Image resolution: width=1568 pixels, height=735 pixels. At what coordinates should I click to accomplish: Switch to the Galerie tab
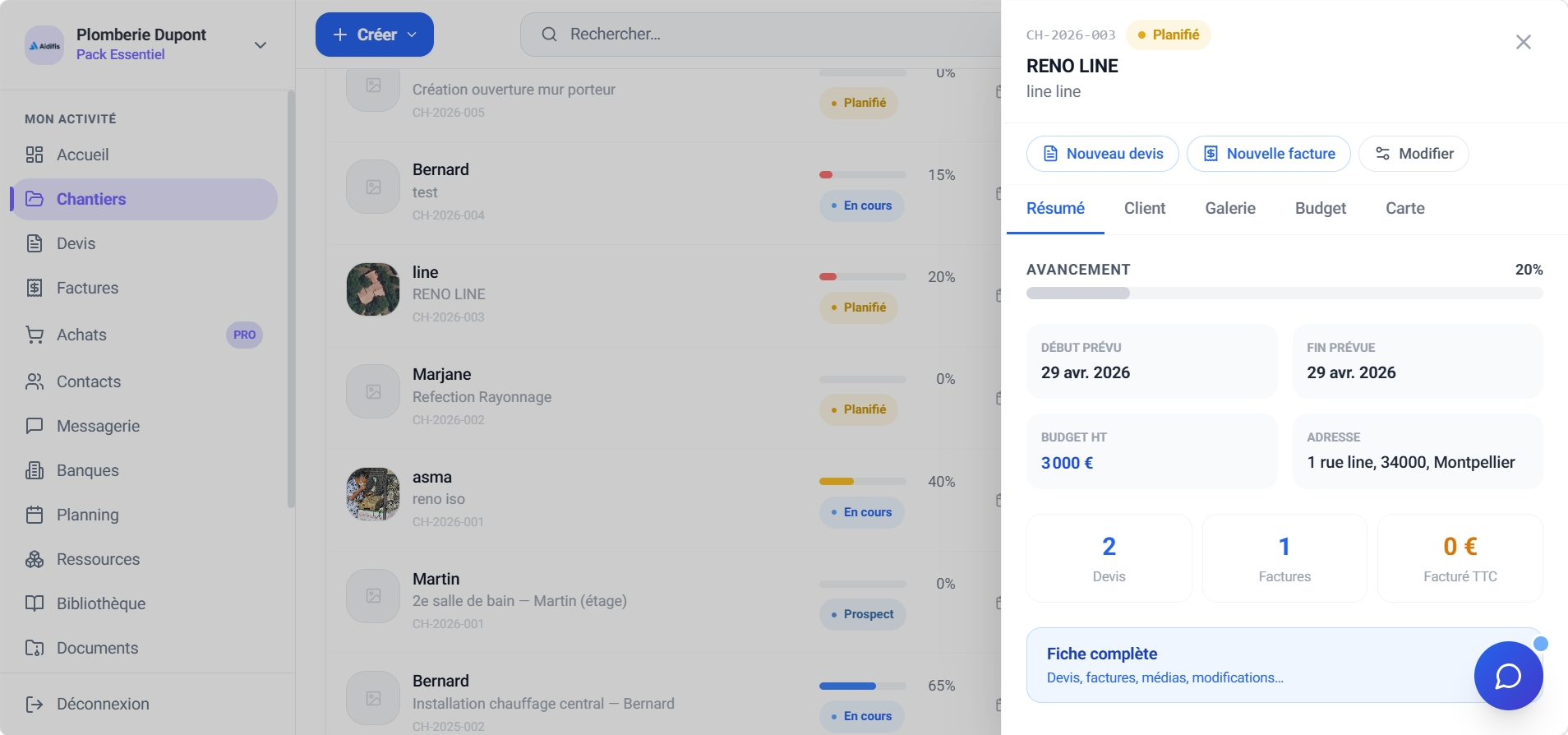point(1230,208)
